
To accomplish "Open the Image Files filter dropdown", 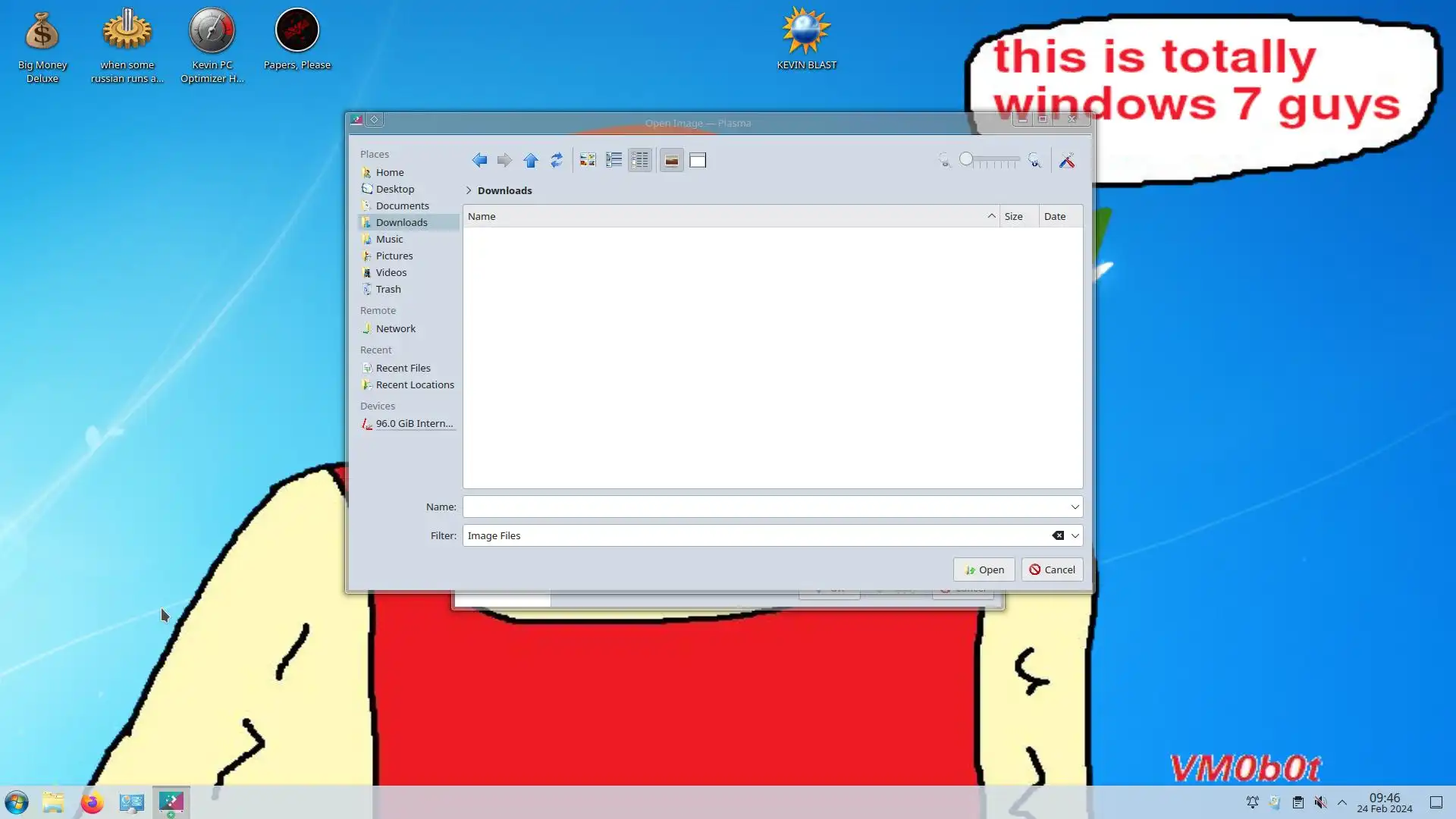I will (1075, 535).
